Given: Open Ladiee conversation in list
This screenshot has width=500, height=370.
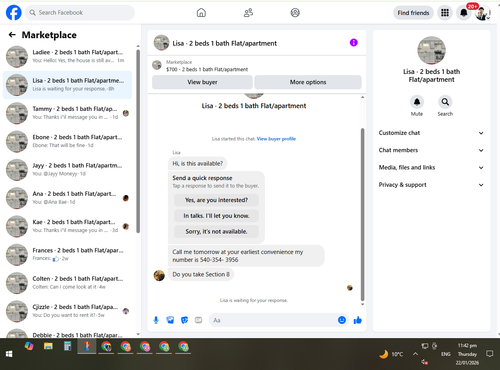Looking at the screenshot, I should (x=67, y=57).
